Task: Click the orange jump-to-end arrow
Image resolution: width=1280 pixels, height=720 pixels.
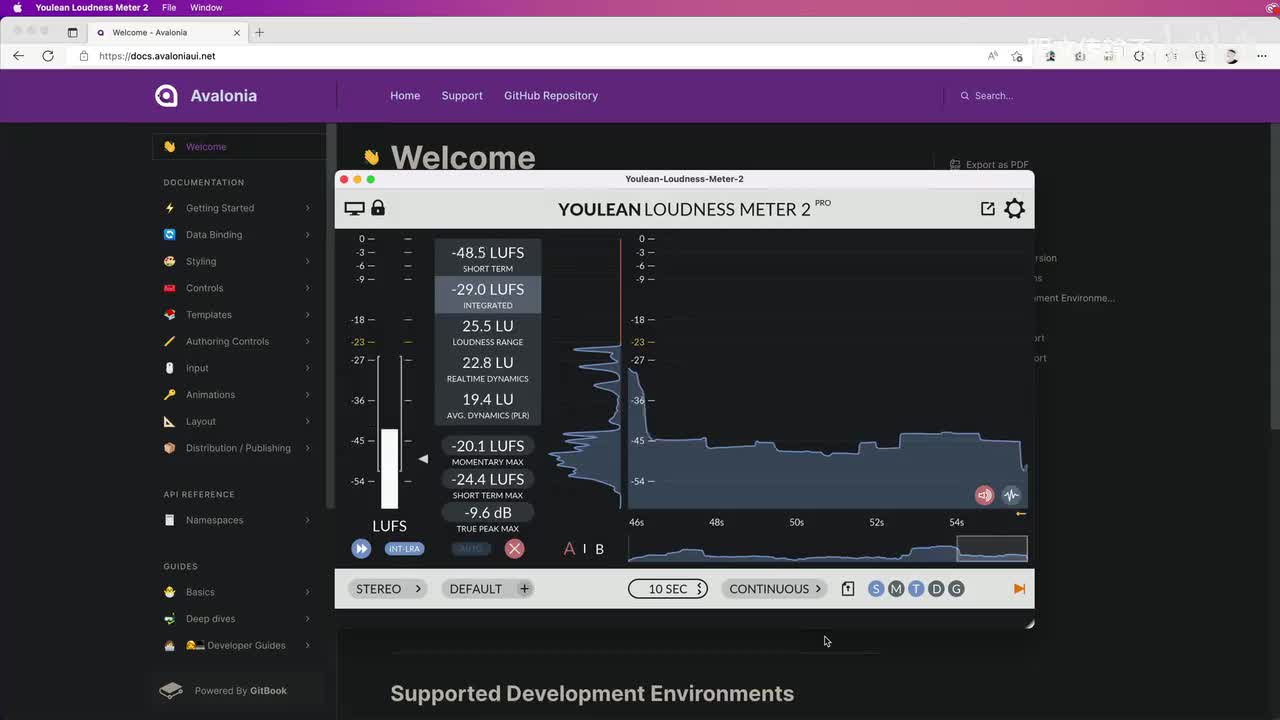Action: coord(1019,589)
